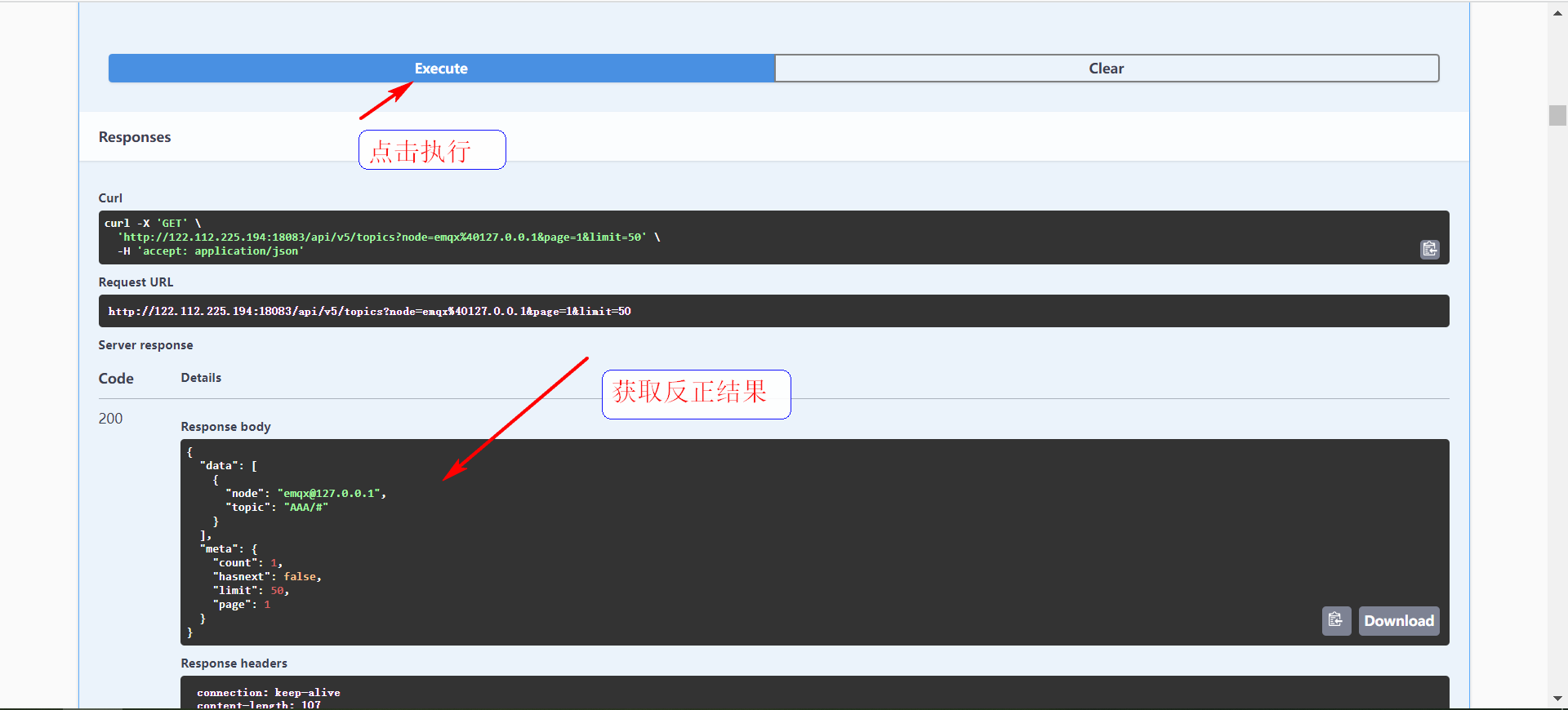This screenshot has width=1568, height=710.
Task: Click the blue Execute button
Action: tap(441, 69)
